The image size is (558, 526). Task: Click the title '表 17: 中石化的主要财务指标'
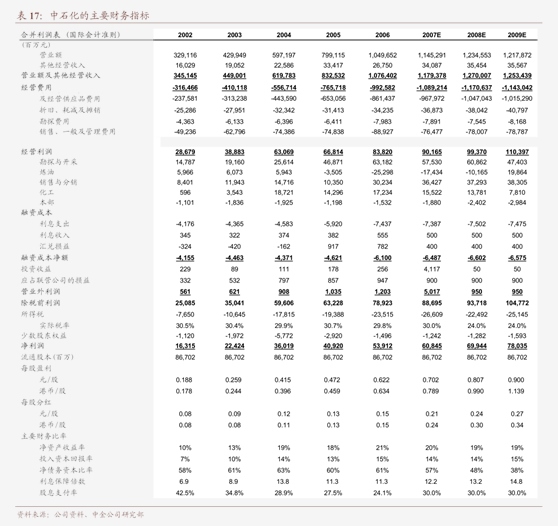pyautogui.click(x=83, y=15)
